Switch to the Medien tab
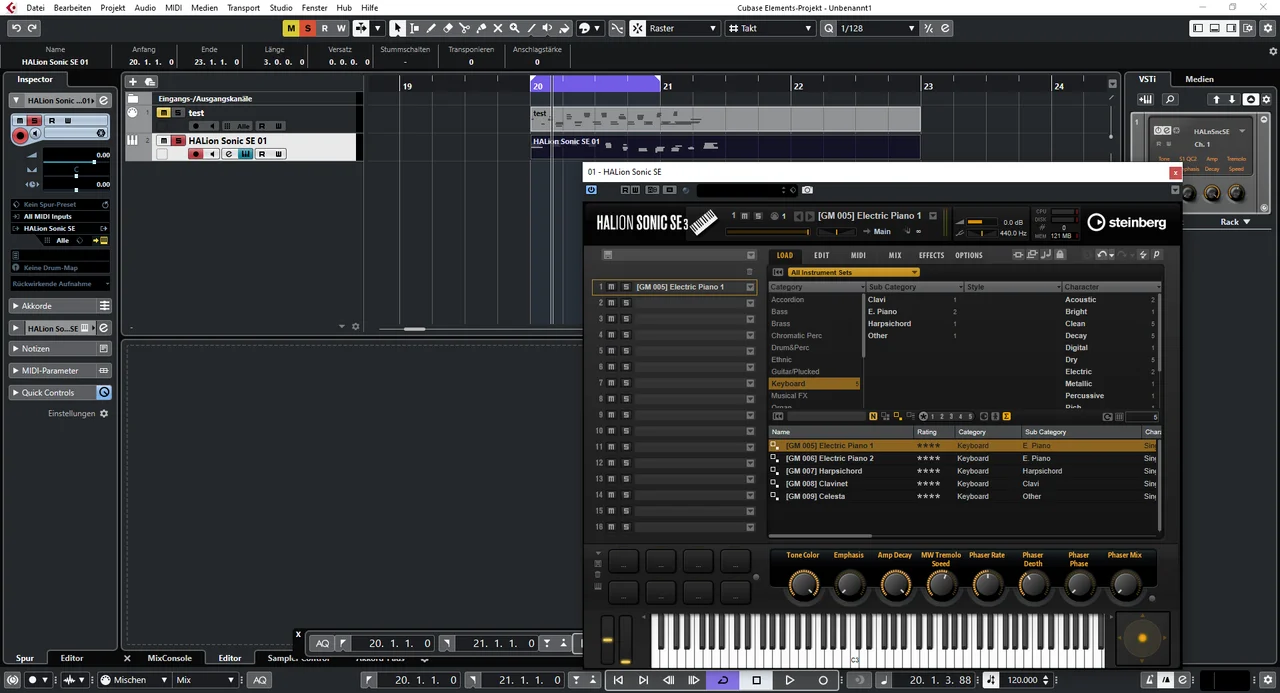This screenshot has height=693, width=1280. tap(1199, 79)
